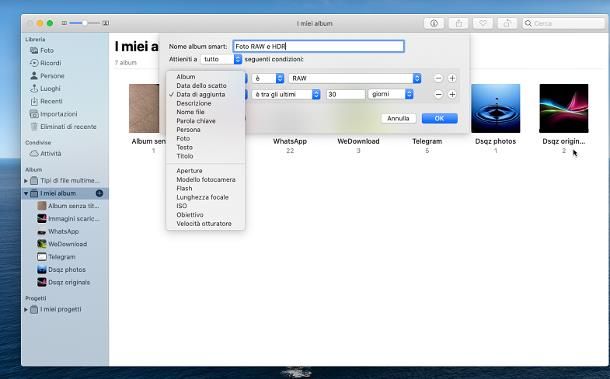This screenshot has width=610, height=379.
Task: Open Luoghi in the sidebar
Action: (x=50, y=88)
